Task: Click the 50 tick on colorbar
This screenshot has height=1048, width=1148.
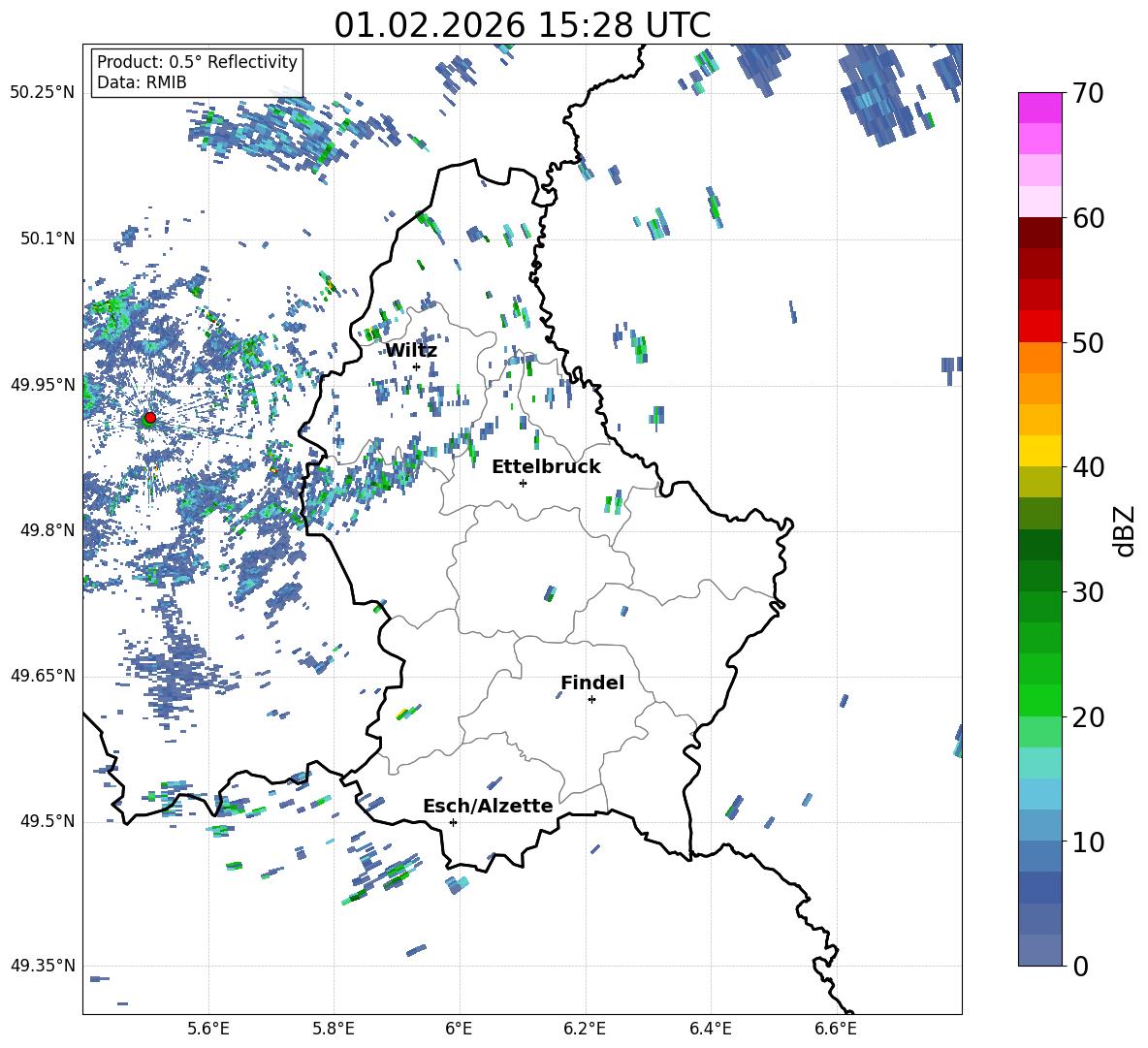Action: click(1087, 343)
